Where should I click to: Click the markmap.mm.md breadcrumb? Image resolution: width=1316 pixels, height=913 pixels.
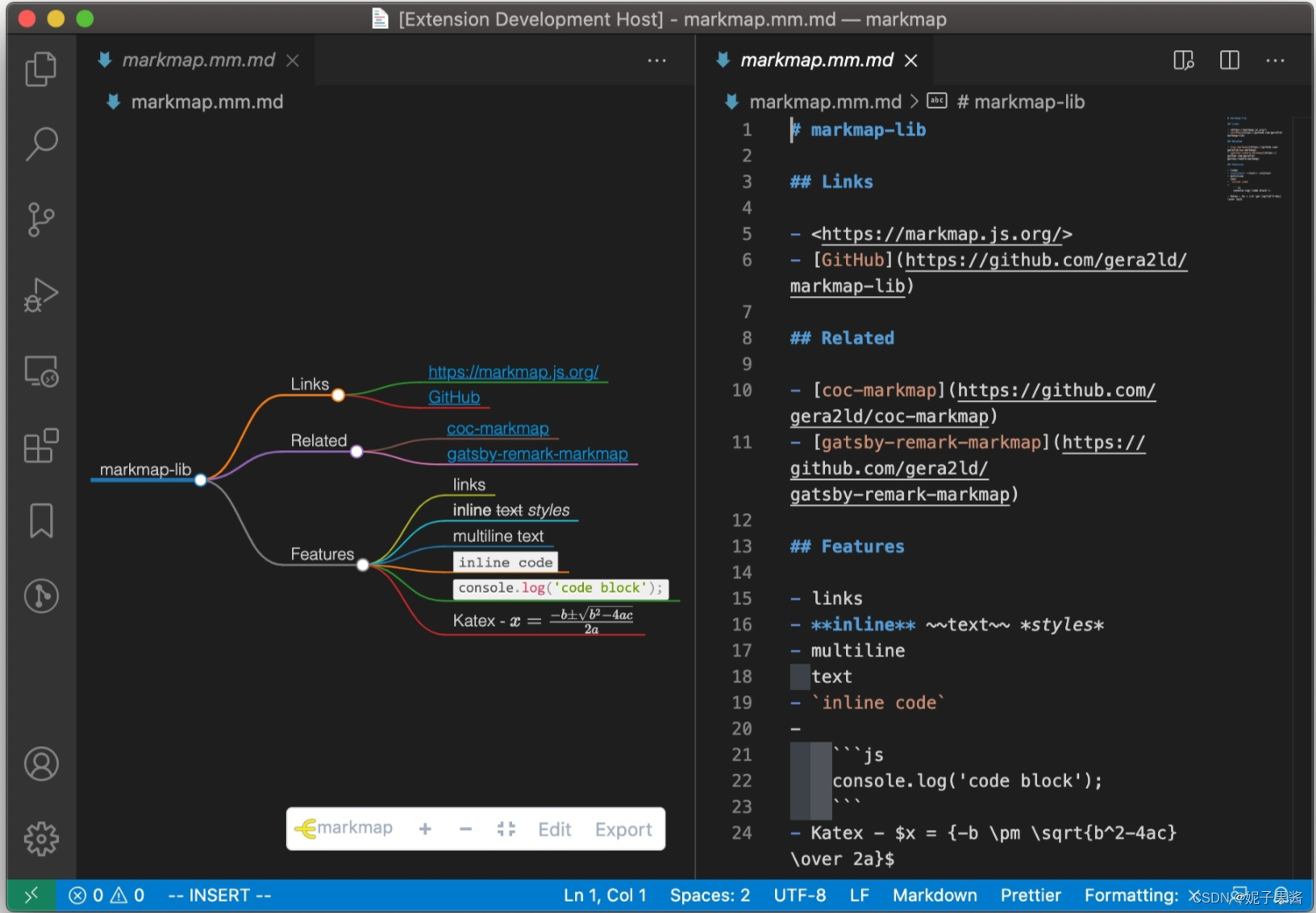point(824,102)
